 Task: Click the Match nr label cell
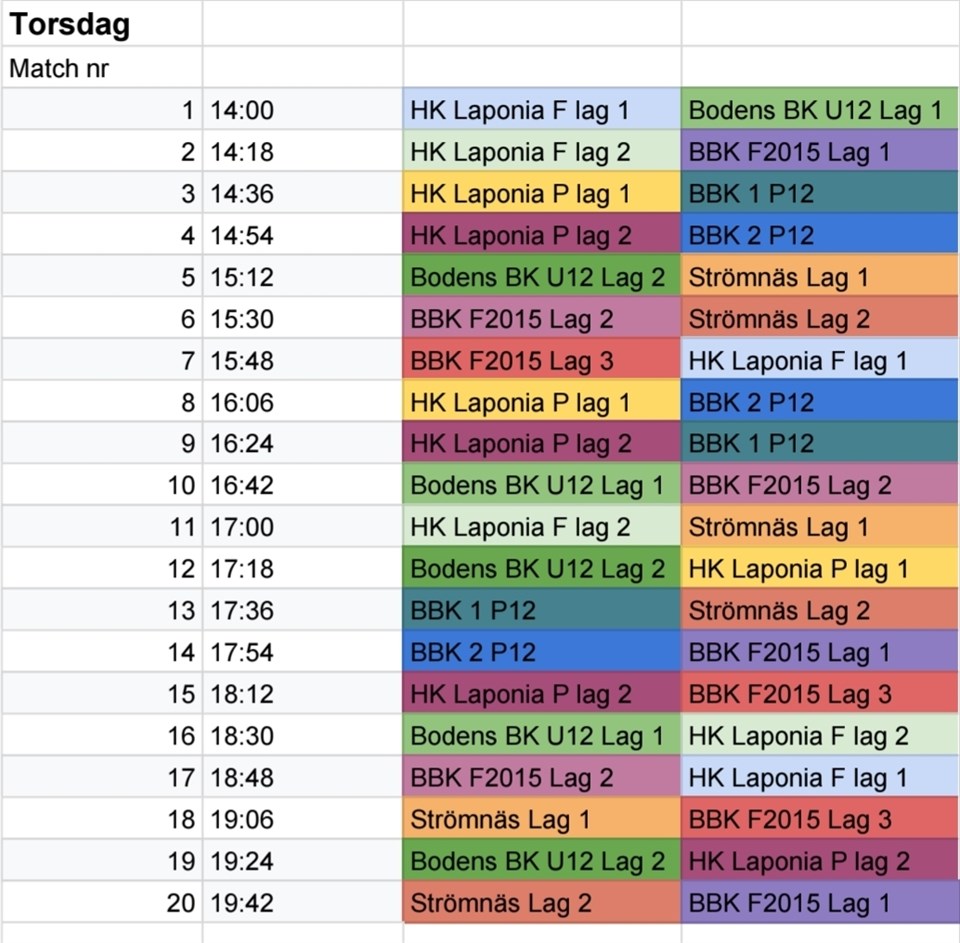(x=102, y=67)
